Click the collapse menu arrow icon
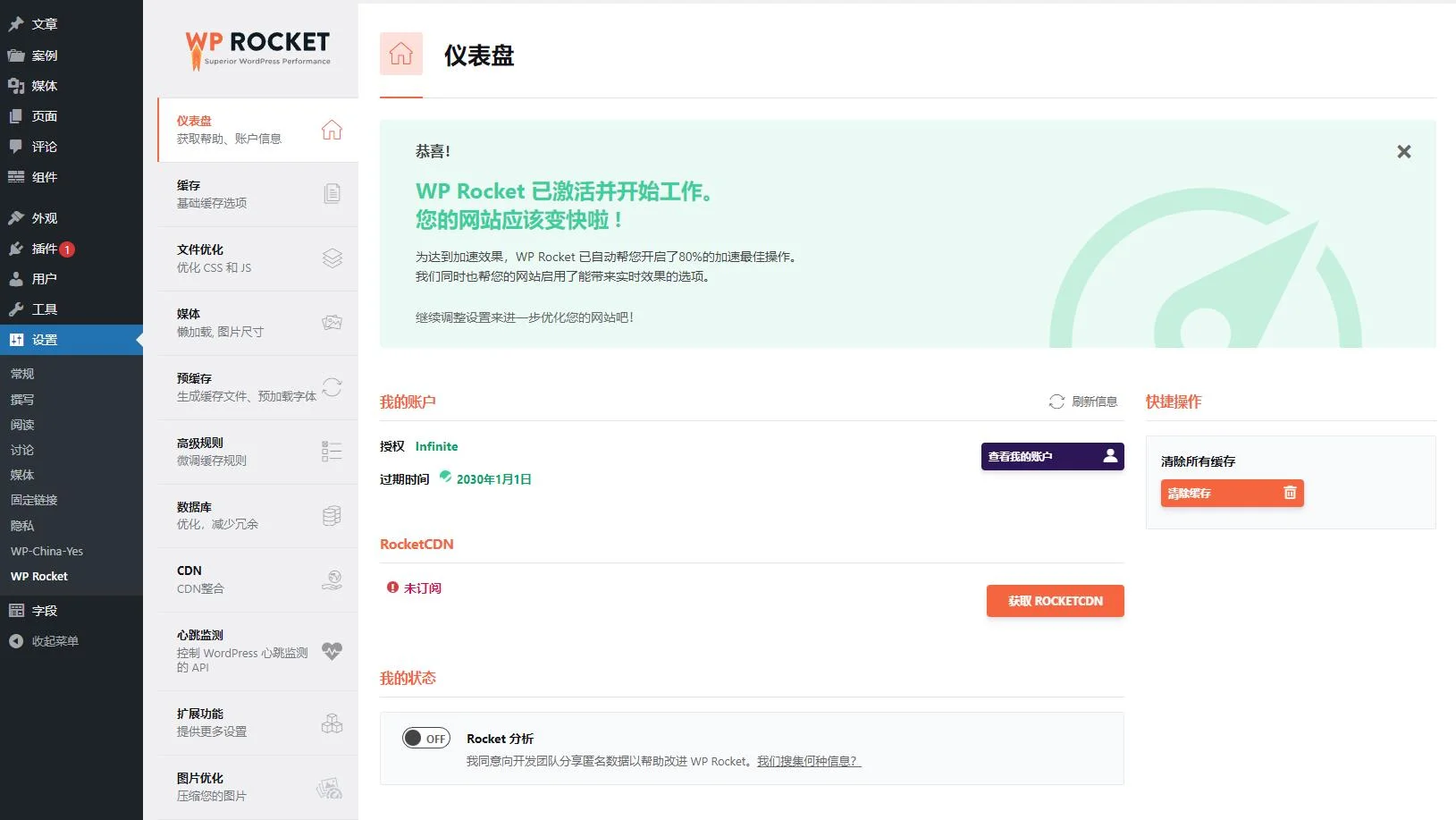 click(x=16, y=641)
